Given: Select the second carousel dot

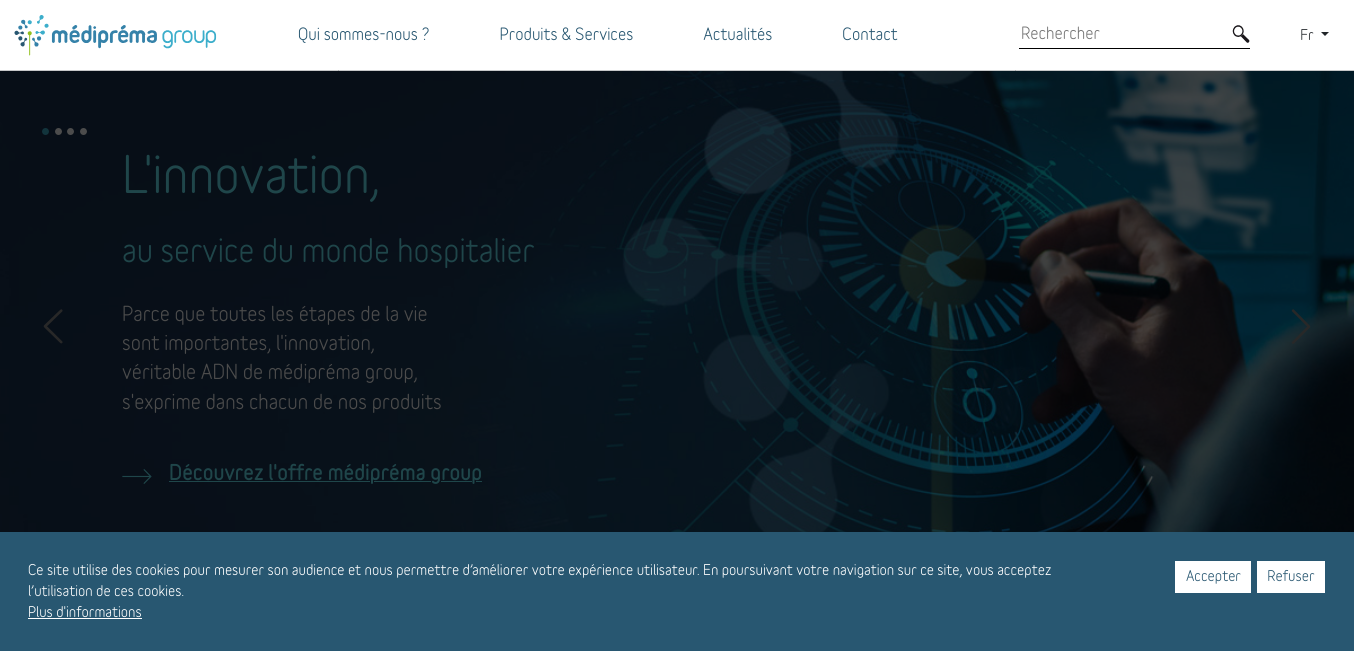Looking at the screenshot, I should tap(58, 131).
